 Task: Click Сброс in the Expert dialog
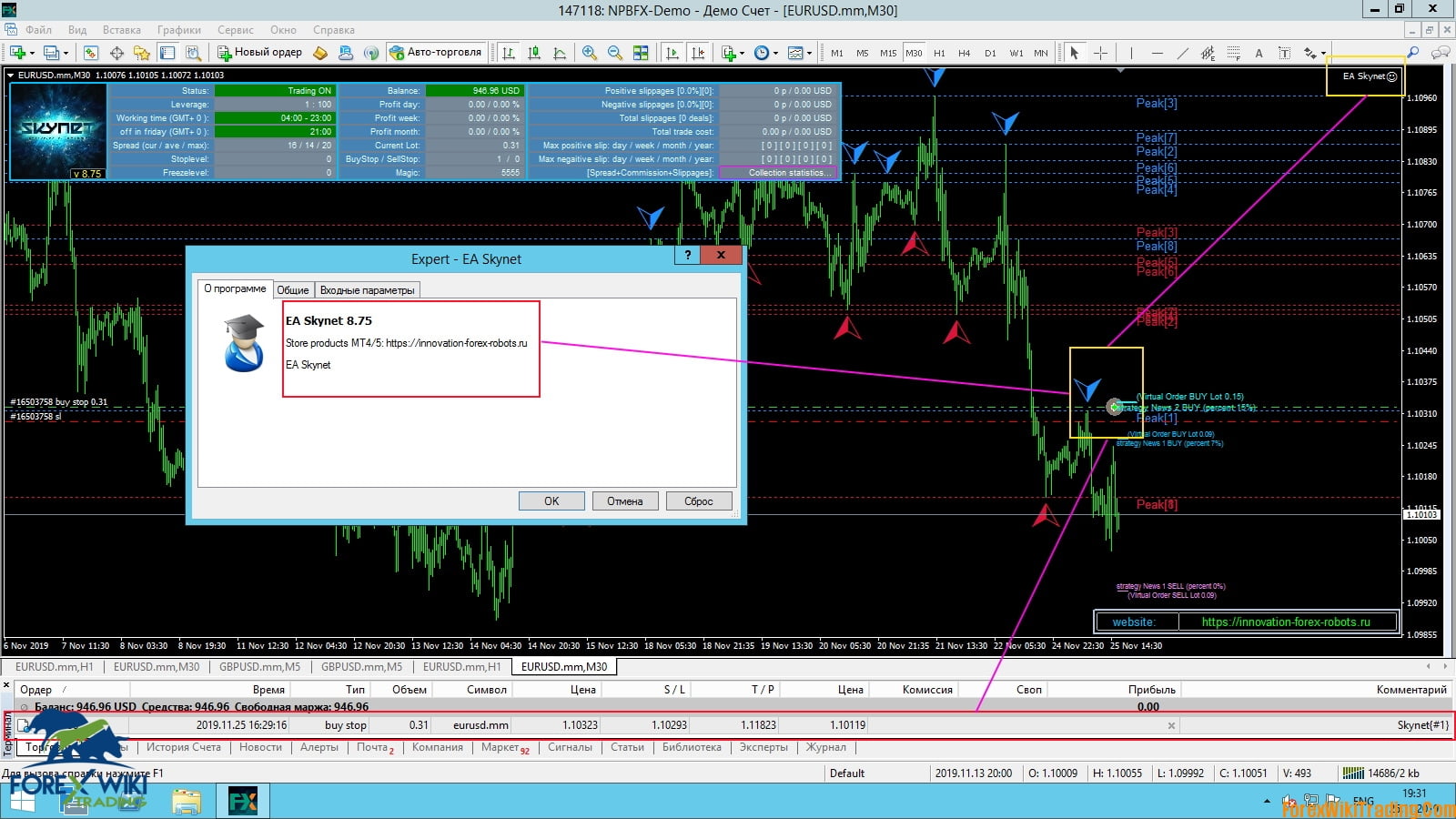click(699, 501)
